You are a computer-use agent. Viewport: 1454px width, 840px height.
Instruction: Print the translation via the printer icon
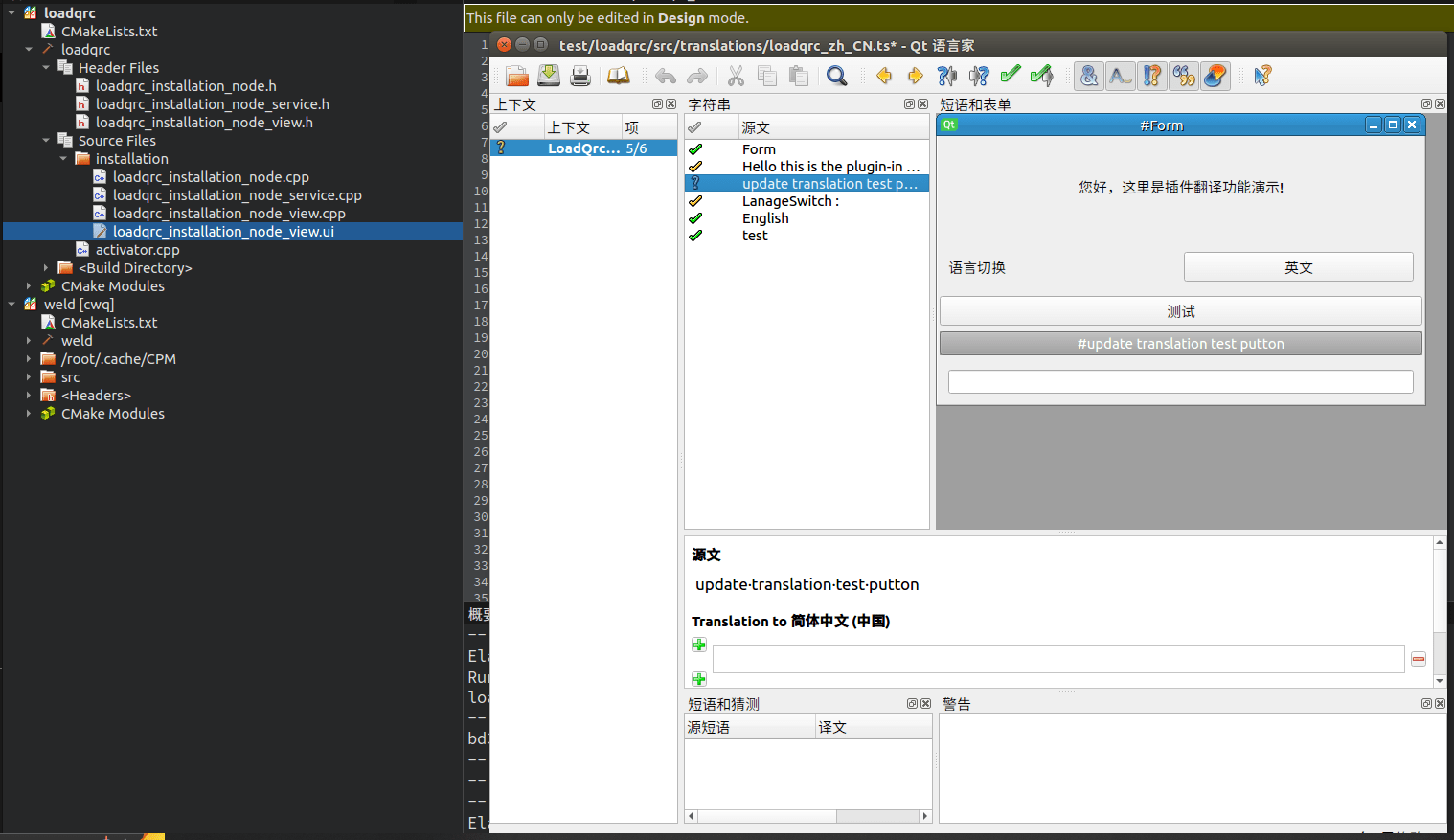(x=580, y=76)
